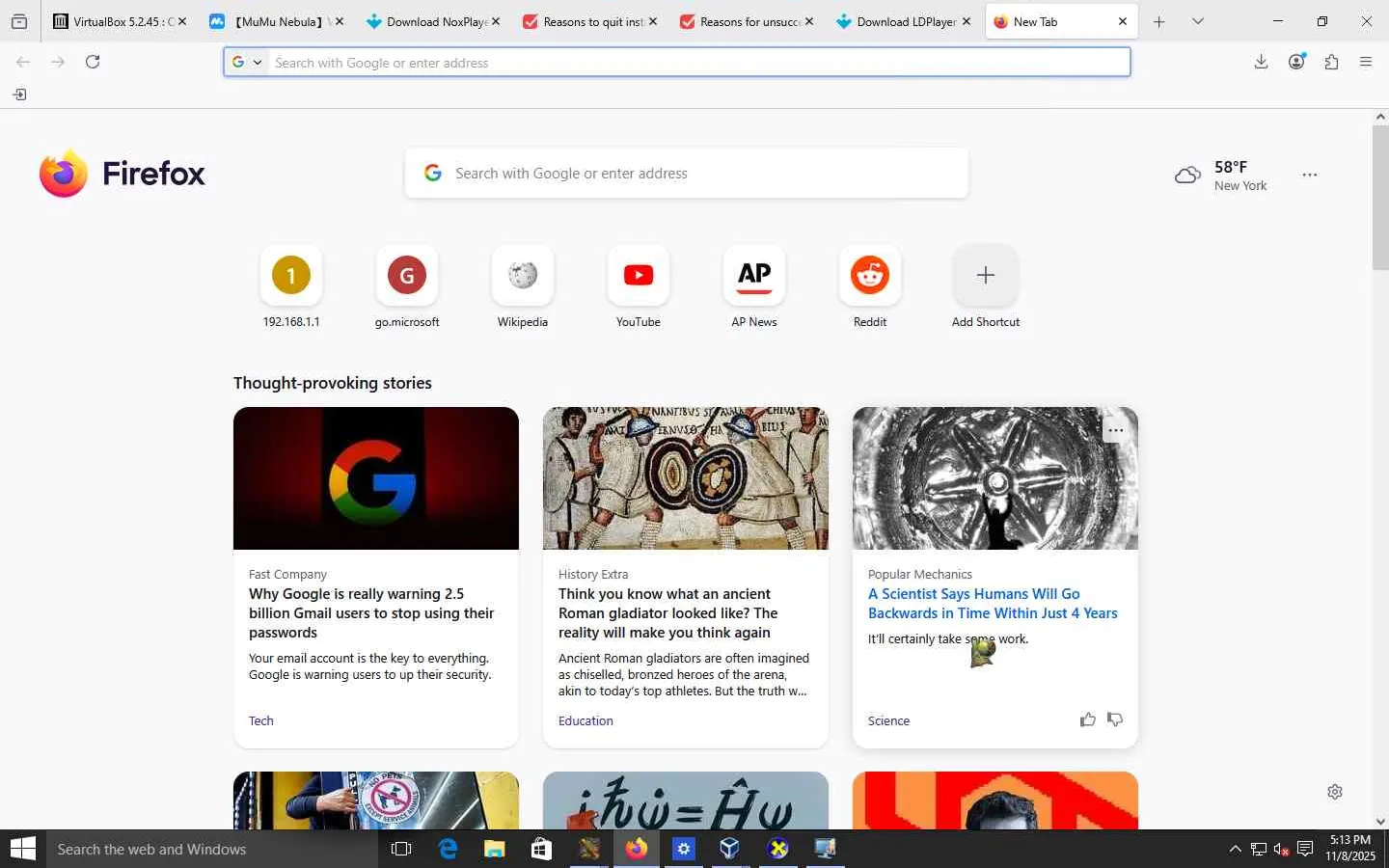Click the page vertical scrollbar thumb
Image resolution: width=1389 pixels, height=868 pixels.
point(1380,197)
